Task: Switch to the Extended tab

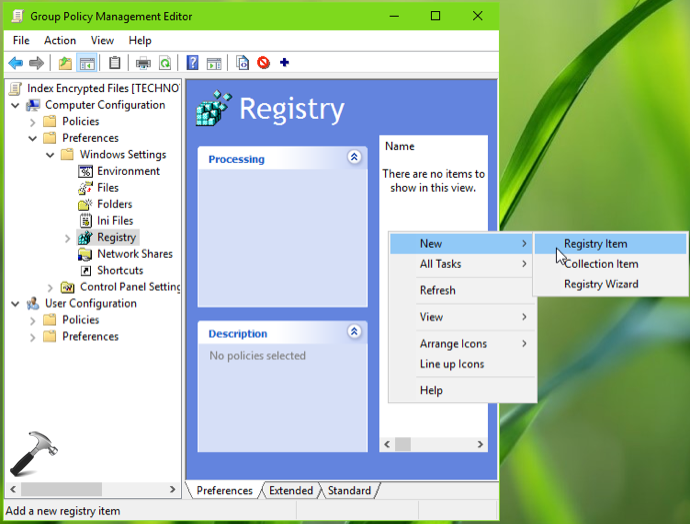Action: [x=290, y=490]
